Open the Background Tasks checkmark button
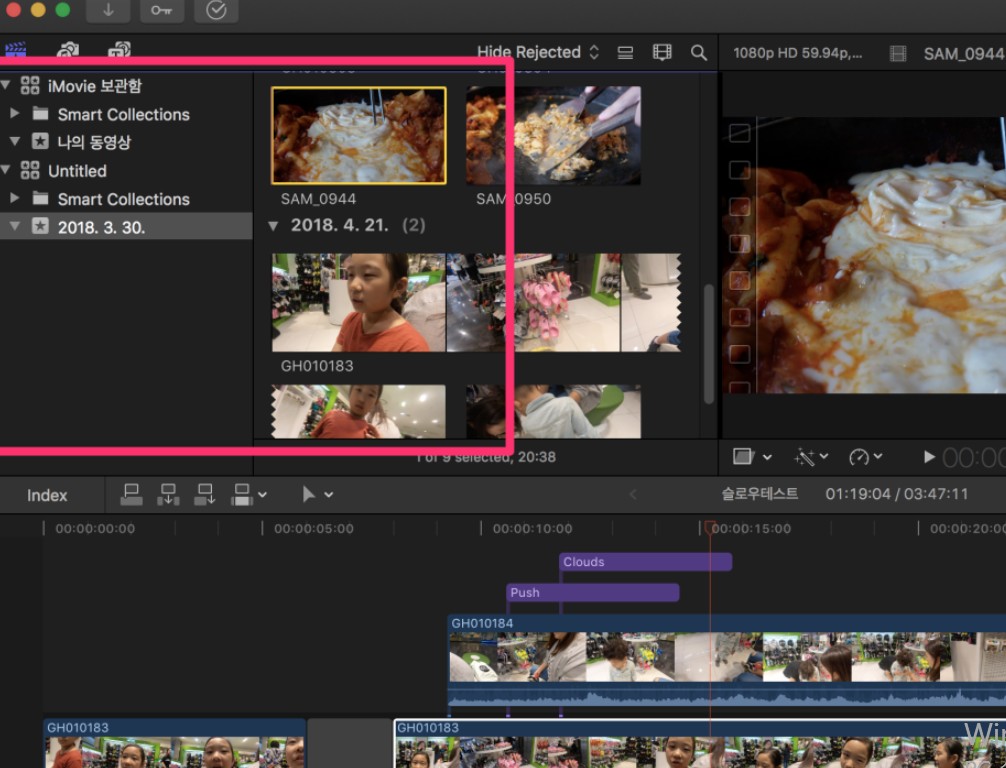1006x768 pixels. [216, 10]
